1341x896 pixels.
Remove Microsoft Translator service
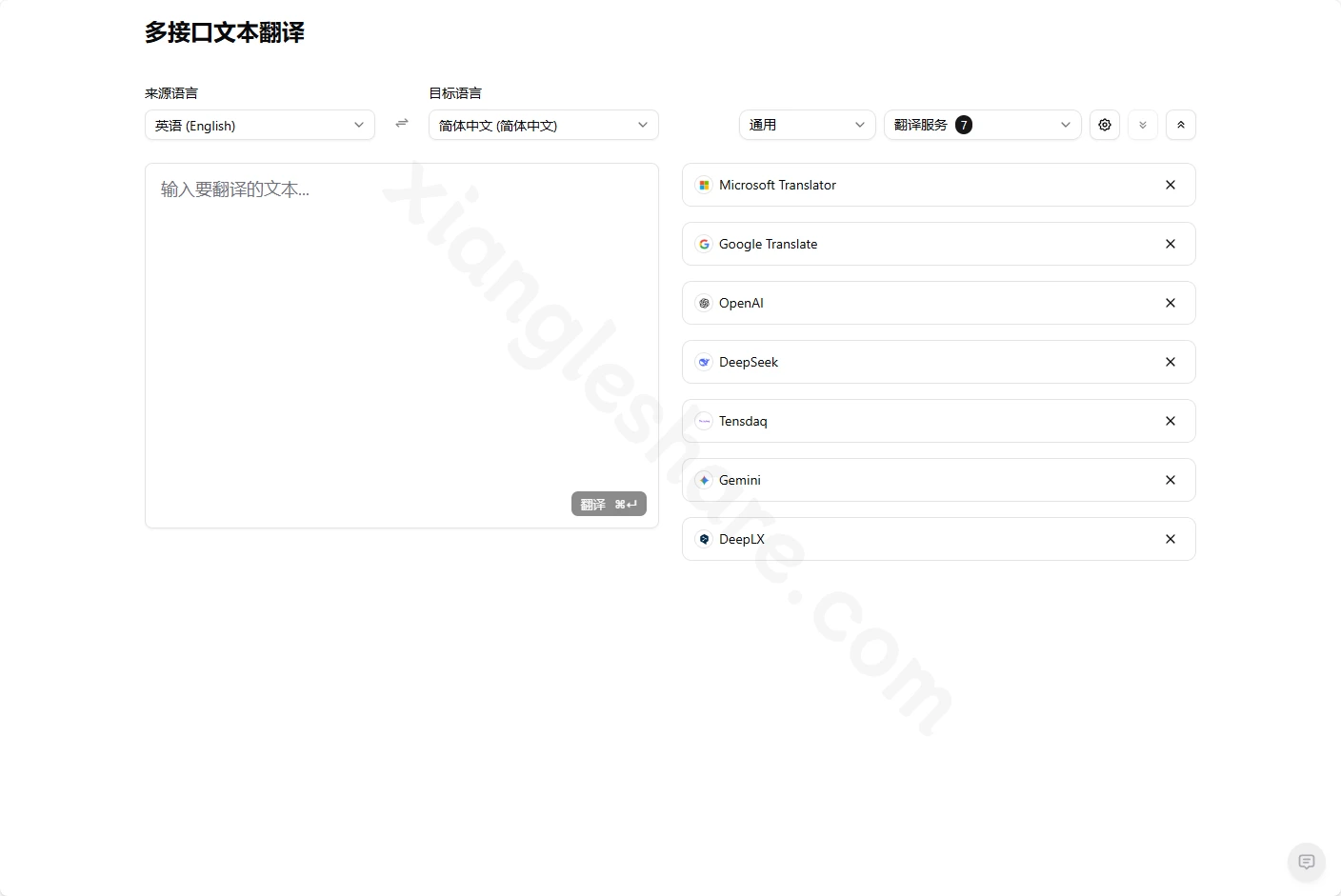click(1171, 185)
